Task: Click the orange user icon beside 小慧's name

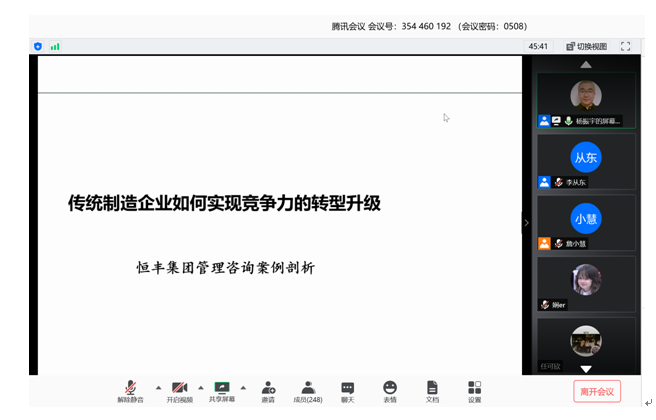Action: (x=544, y=243)
